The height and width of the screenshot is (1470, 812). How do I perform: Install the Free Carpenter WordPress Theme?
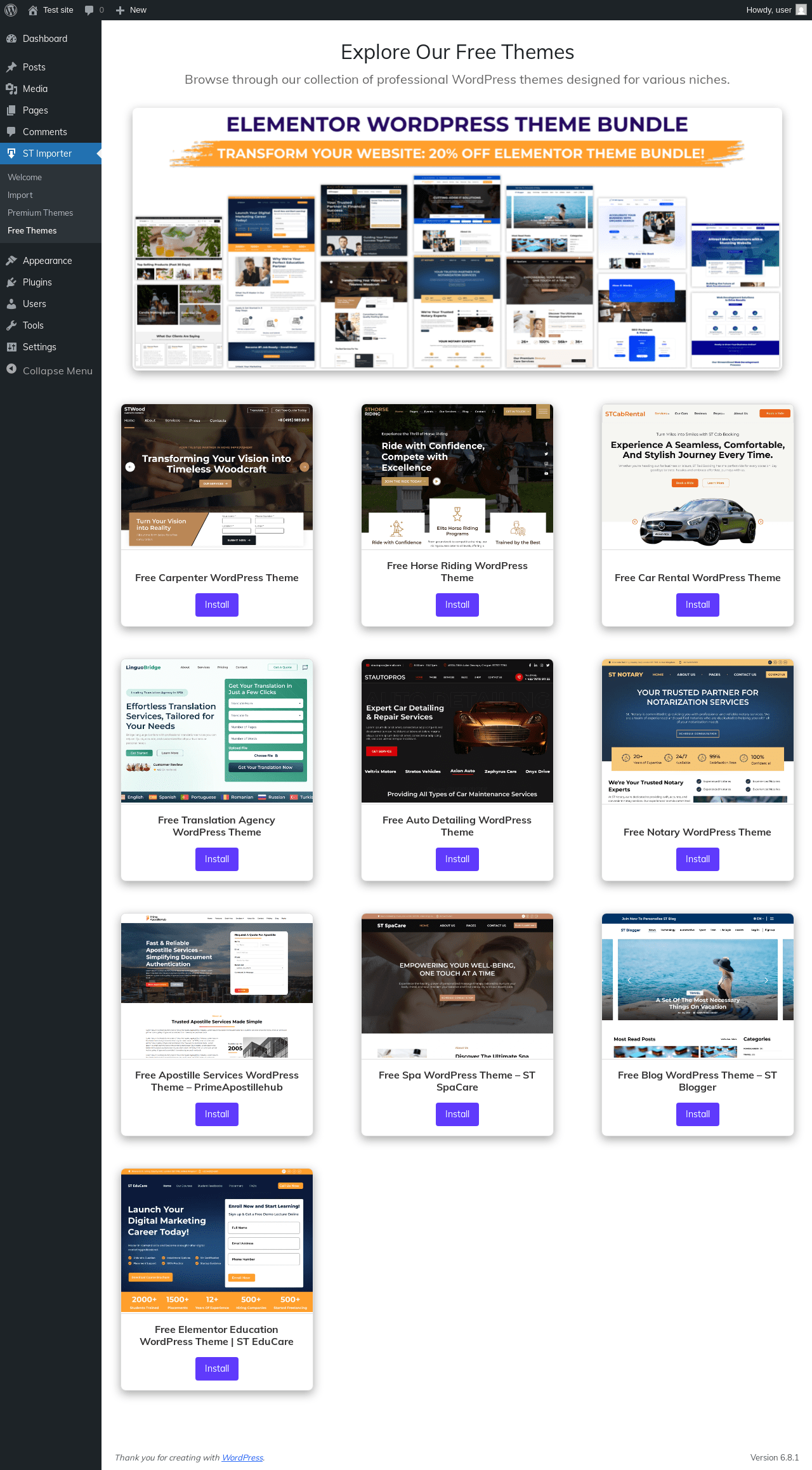217,605
